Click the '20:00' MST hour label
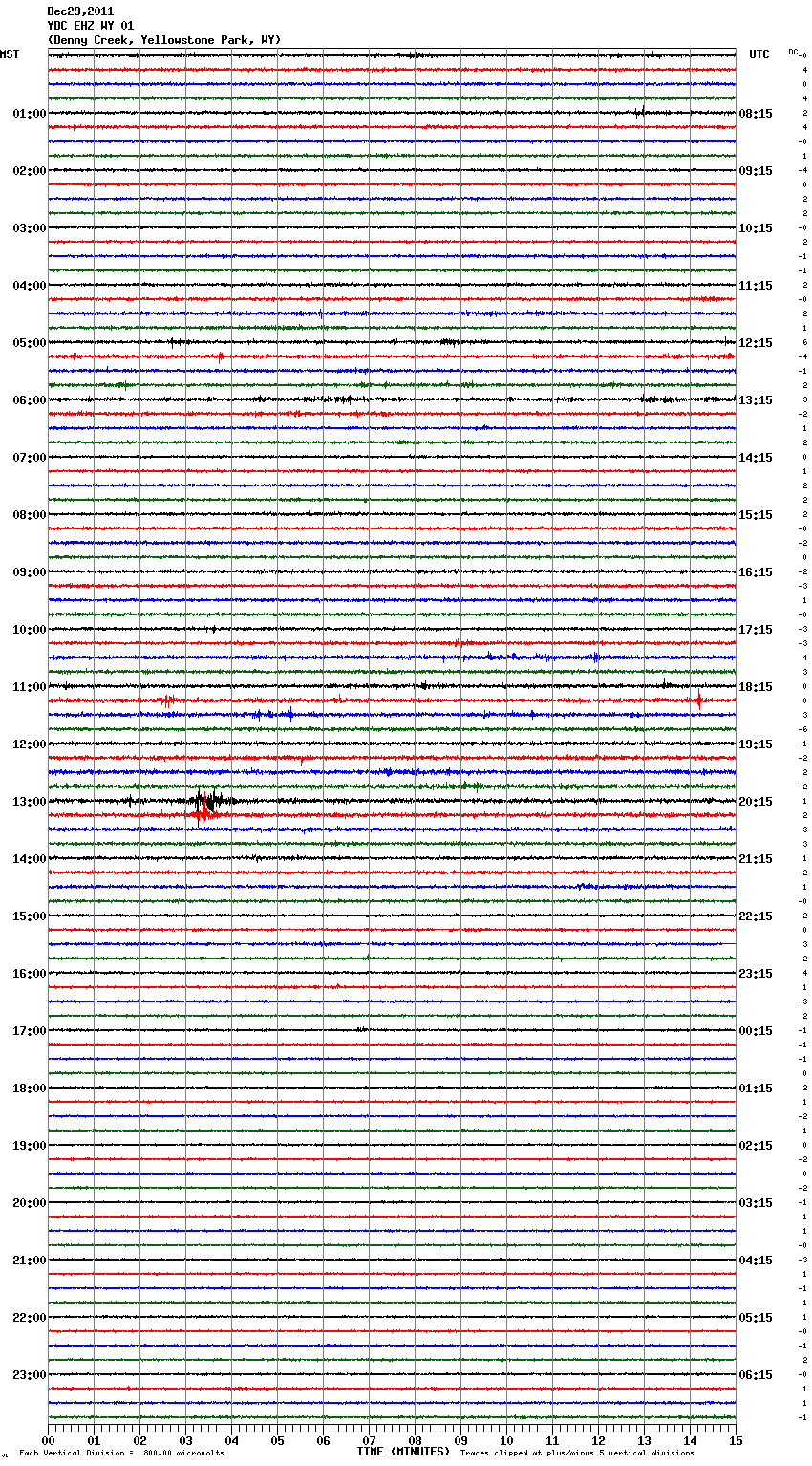Screen dimensions: 812x1466 click(30, 1203)
